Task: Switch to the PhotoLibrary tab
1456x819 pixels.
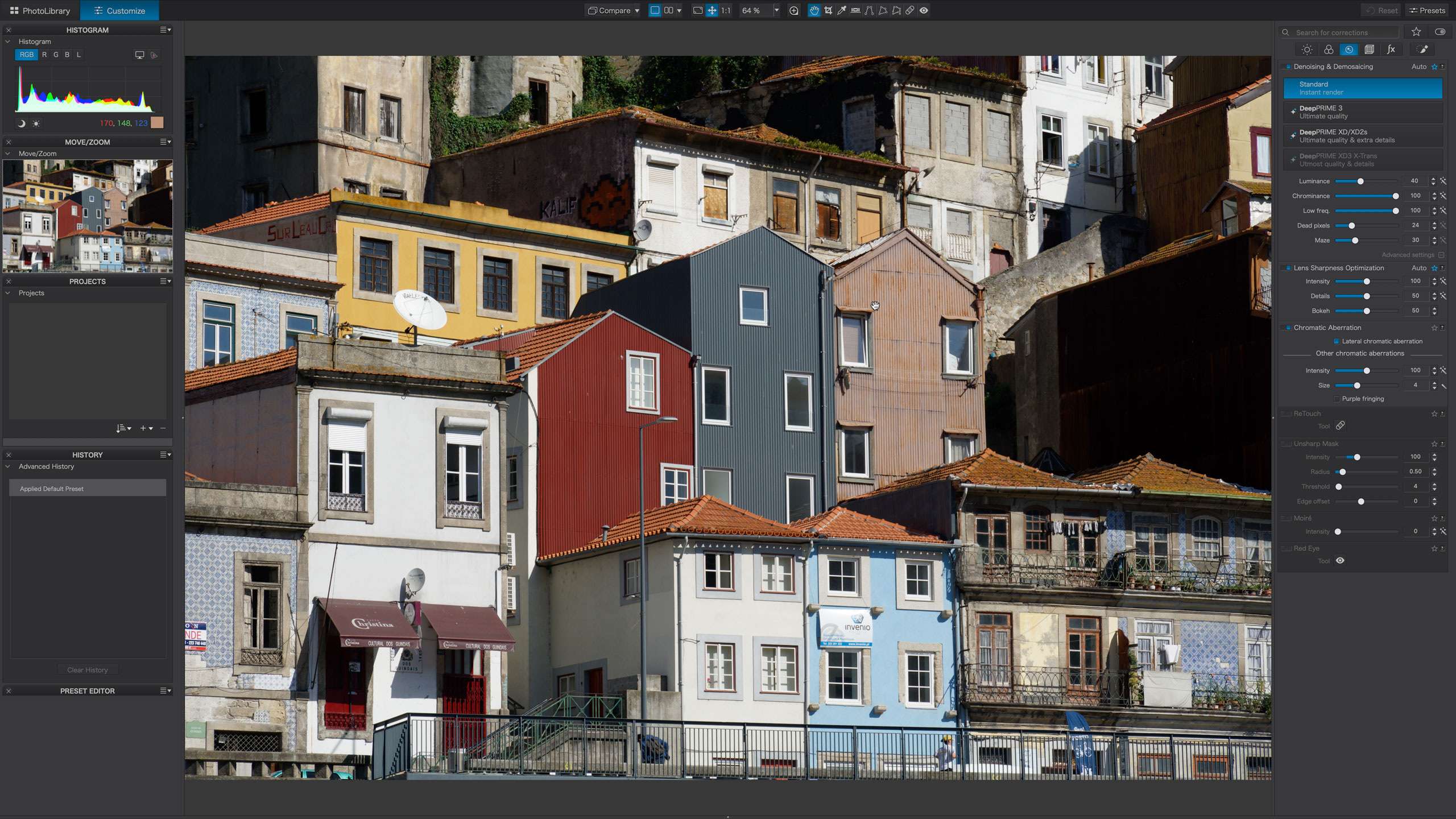Action: (40, 10)
